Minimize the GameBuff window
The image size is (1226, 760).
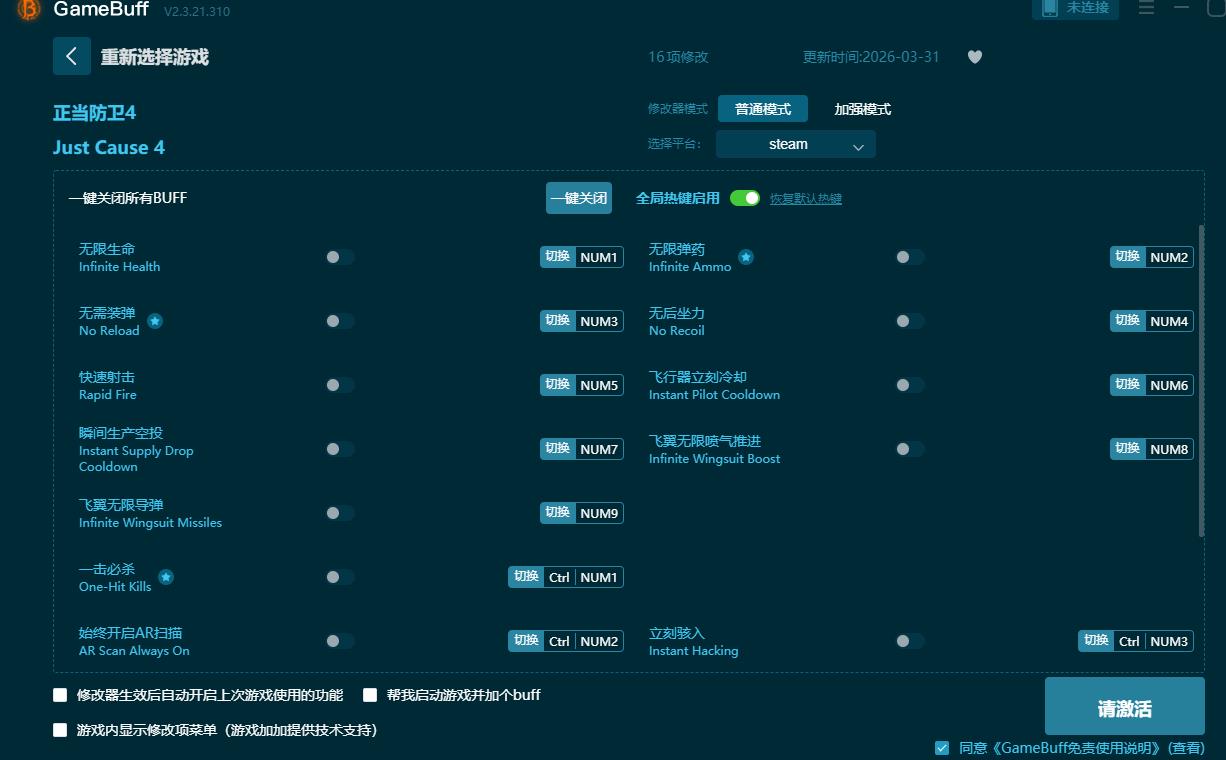[1181, 8]
